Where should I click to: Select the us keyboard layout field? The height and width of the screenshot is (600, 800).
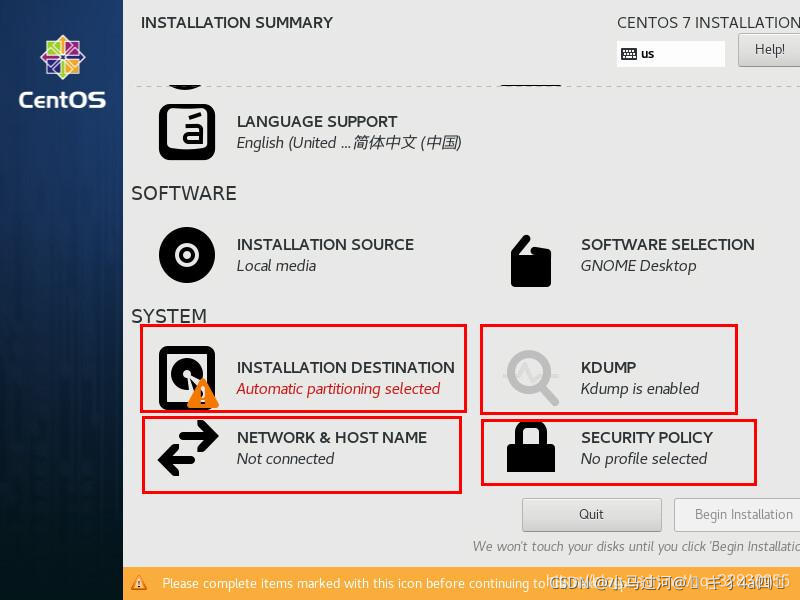pos(670,54)
